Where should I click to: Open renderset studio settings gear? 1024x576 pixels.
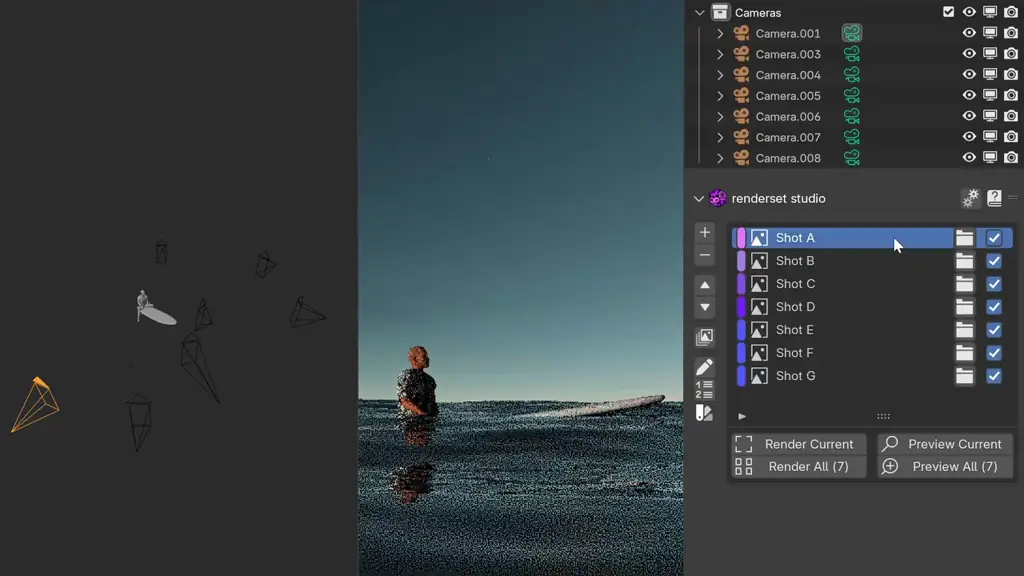970,198
